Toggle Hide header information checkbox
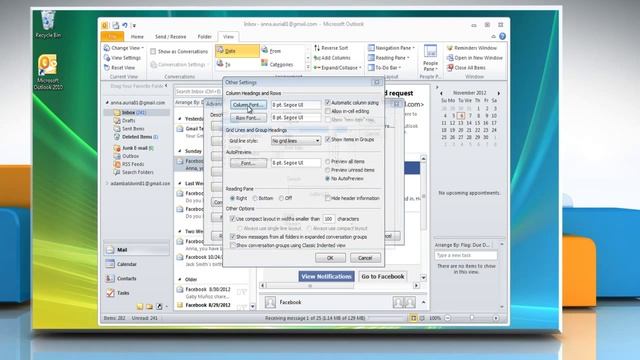The image size is (640, 360). [327, 198]
